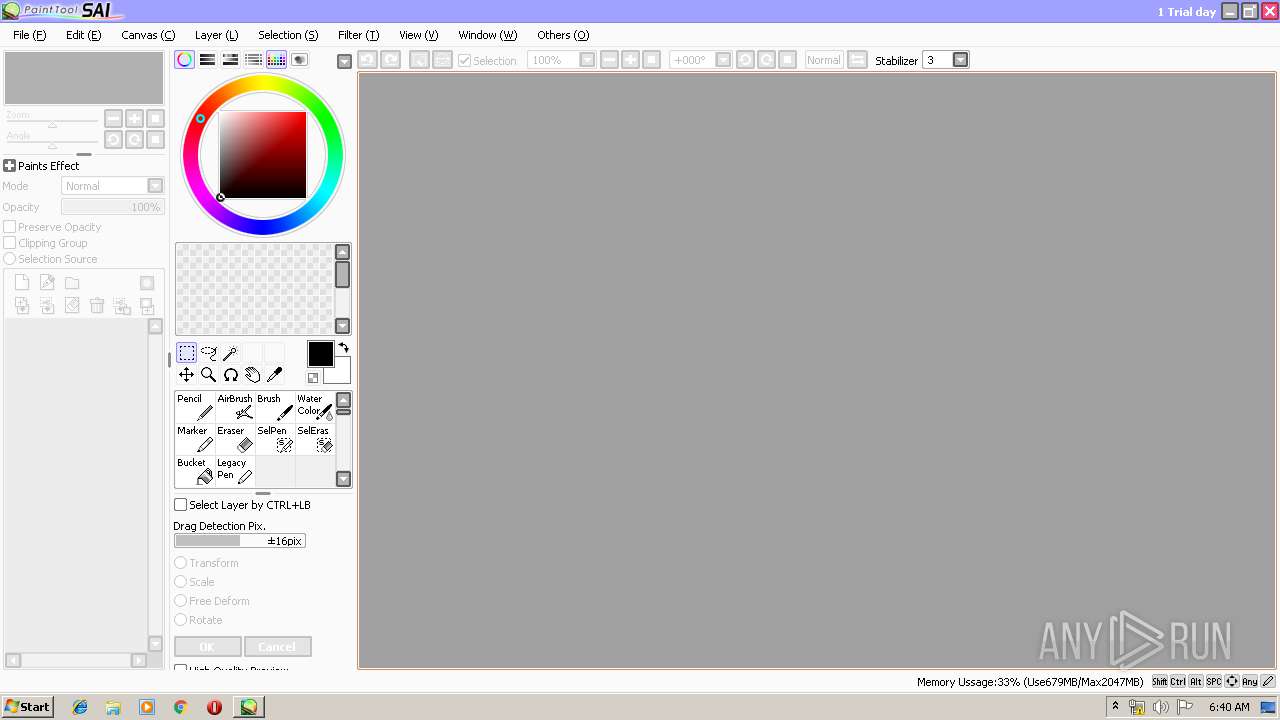Enable Select Layer by CTRL+LB
Image resolution: width=1280 pixels, height=720 pixels.
(x=243, y=505)
